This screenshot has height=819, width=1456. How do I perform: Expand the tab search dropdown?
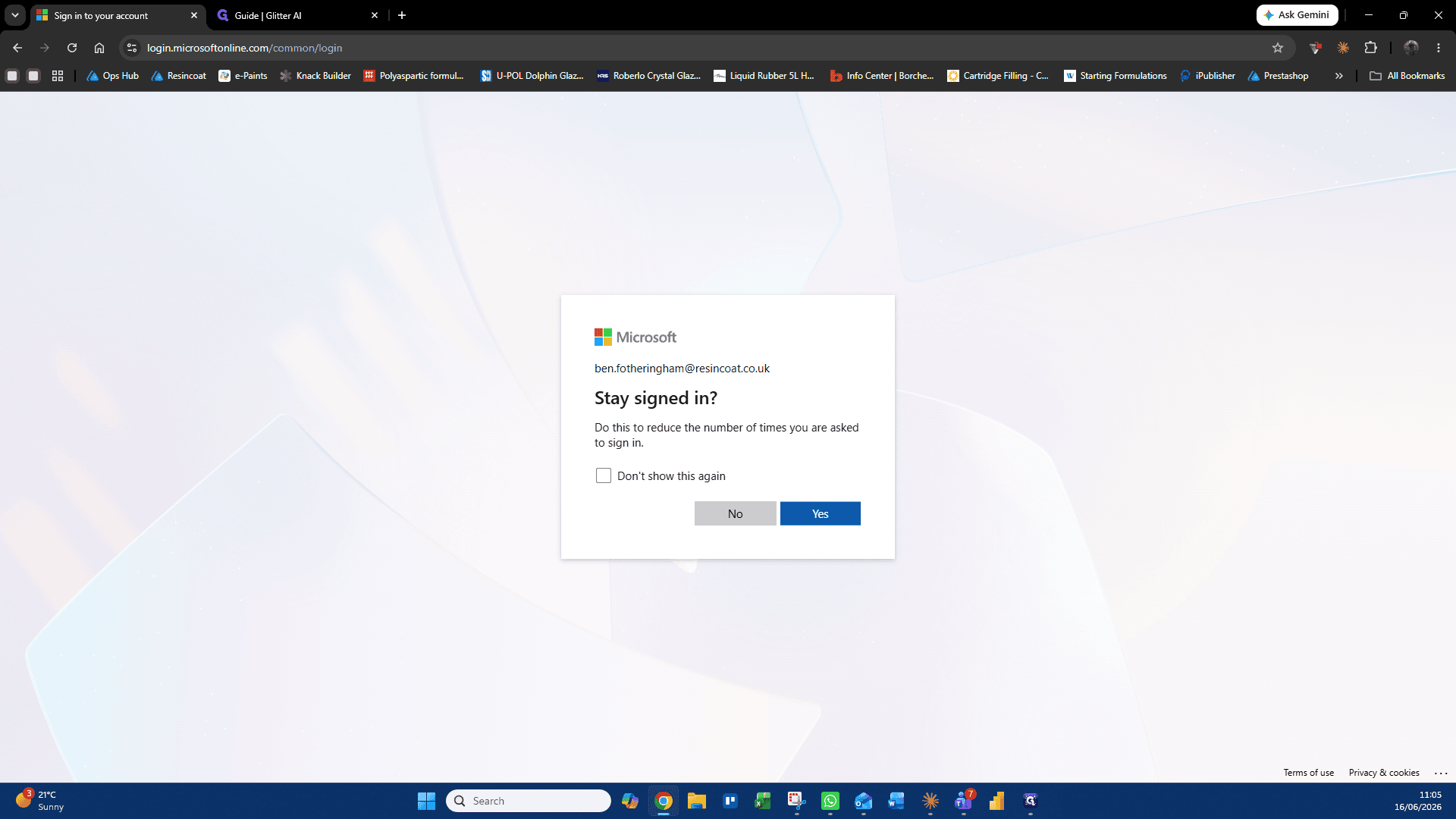15,15
